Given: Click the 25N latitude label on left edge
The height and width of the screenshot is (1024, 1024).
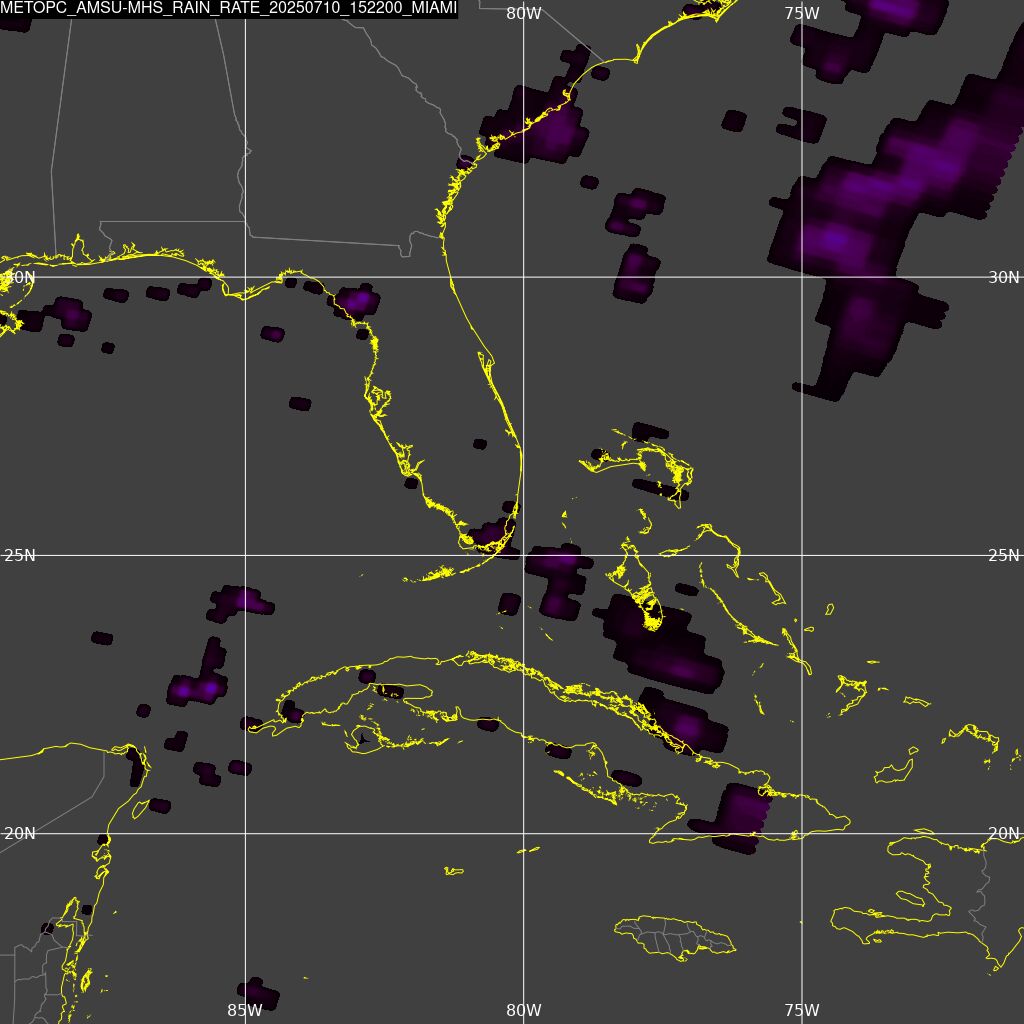Looking at the screenshot, I should tap(20, 556).
